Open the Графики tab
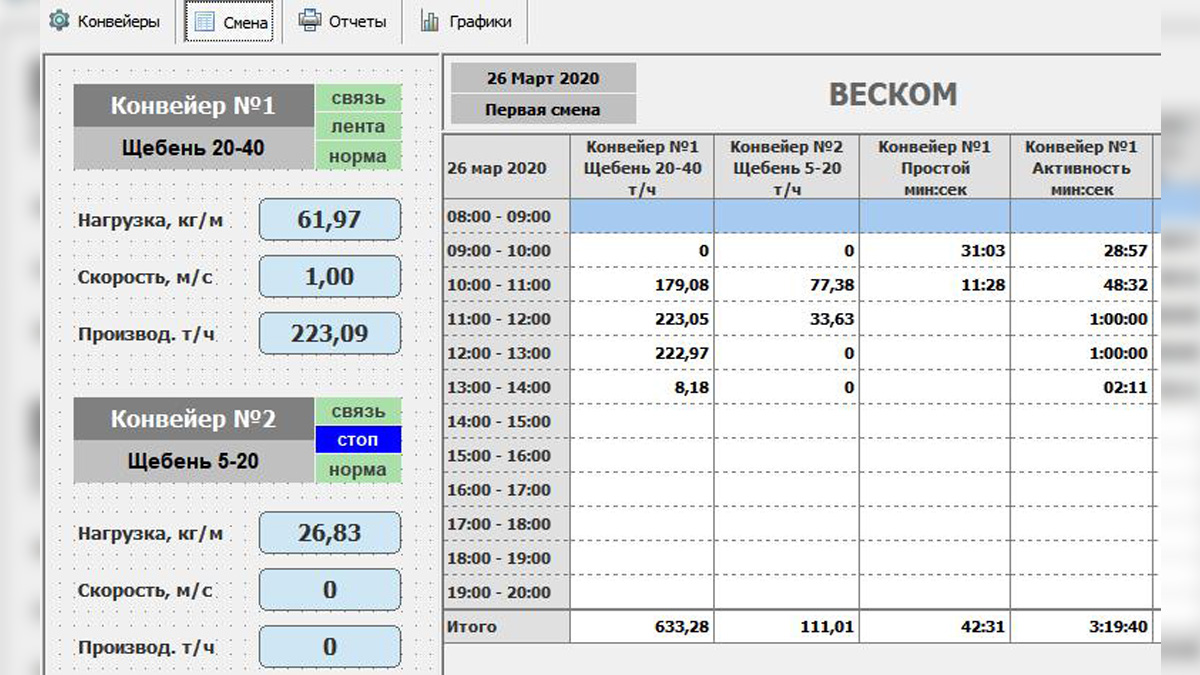This screenshot has width=1200, height=675. [466, 21]
